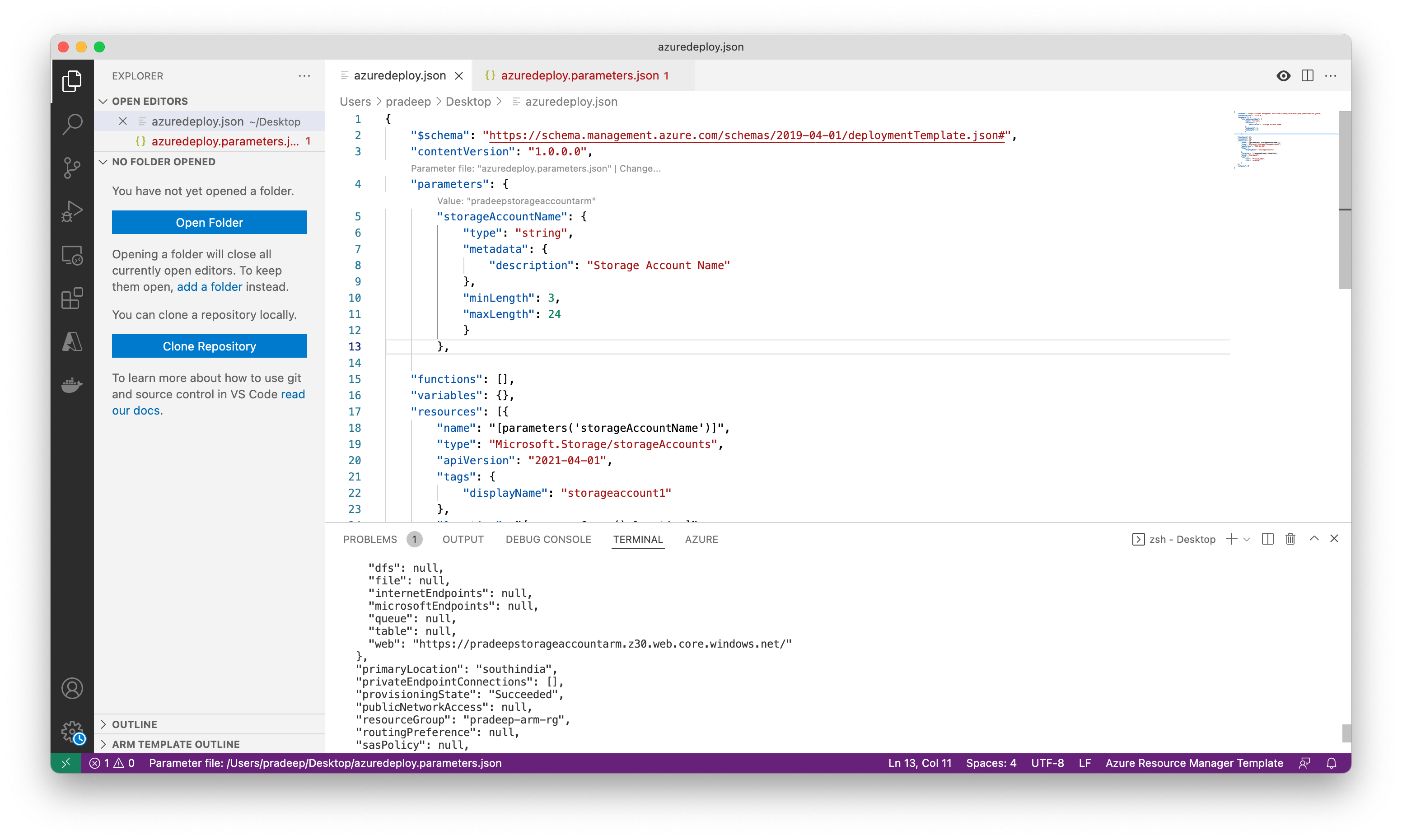Open the Docker view icon
Screen dimensions: 1402x840
(x=72, y=385)
